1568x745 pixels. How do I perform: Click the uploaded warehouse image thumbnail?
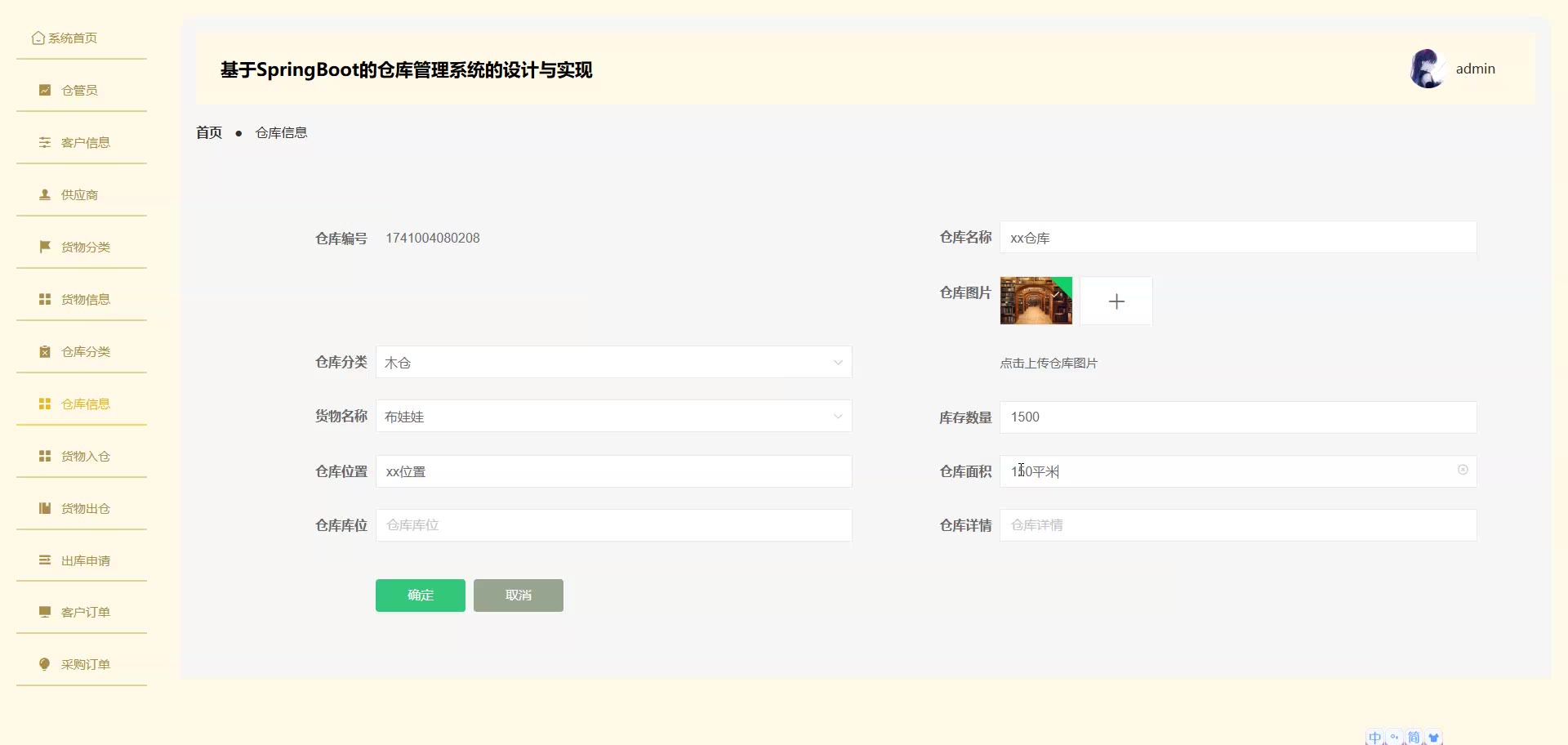1036,301
